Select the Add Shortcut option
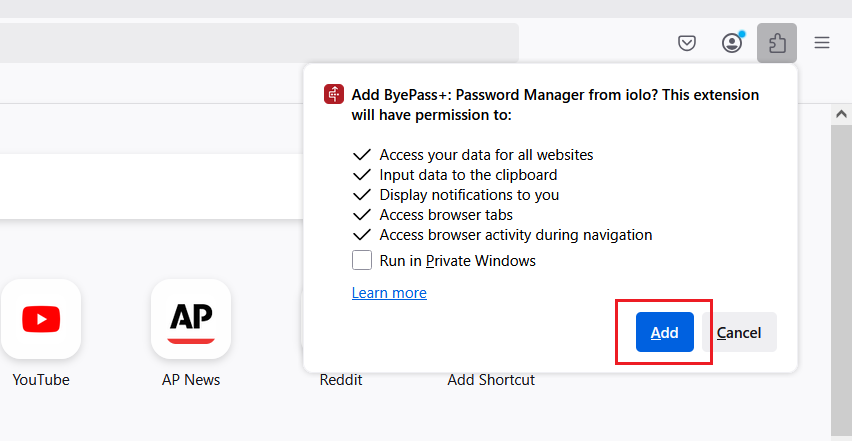This screenshot has width=852, height=441. 491,380
